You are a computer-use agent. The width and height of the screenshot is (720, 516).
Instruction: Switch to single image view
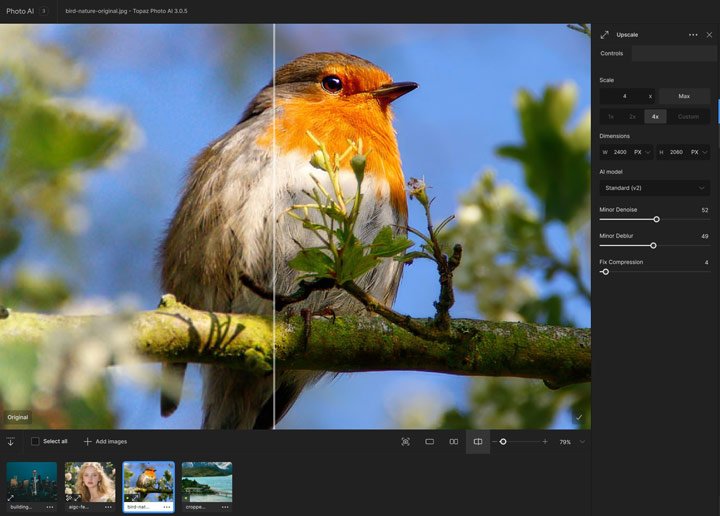[429, 441]
